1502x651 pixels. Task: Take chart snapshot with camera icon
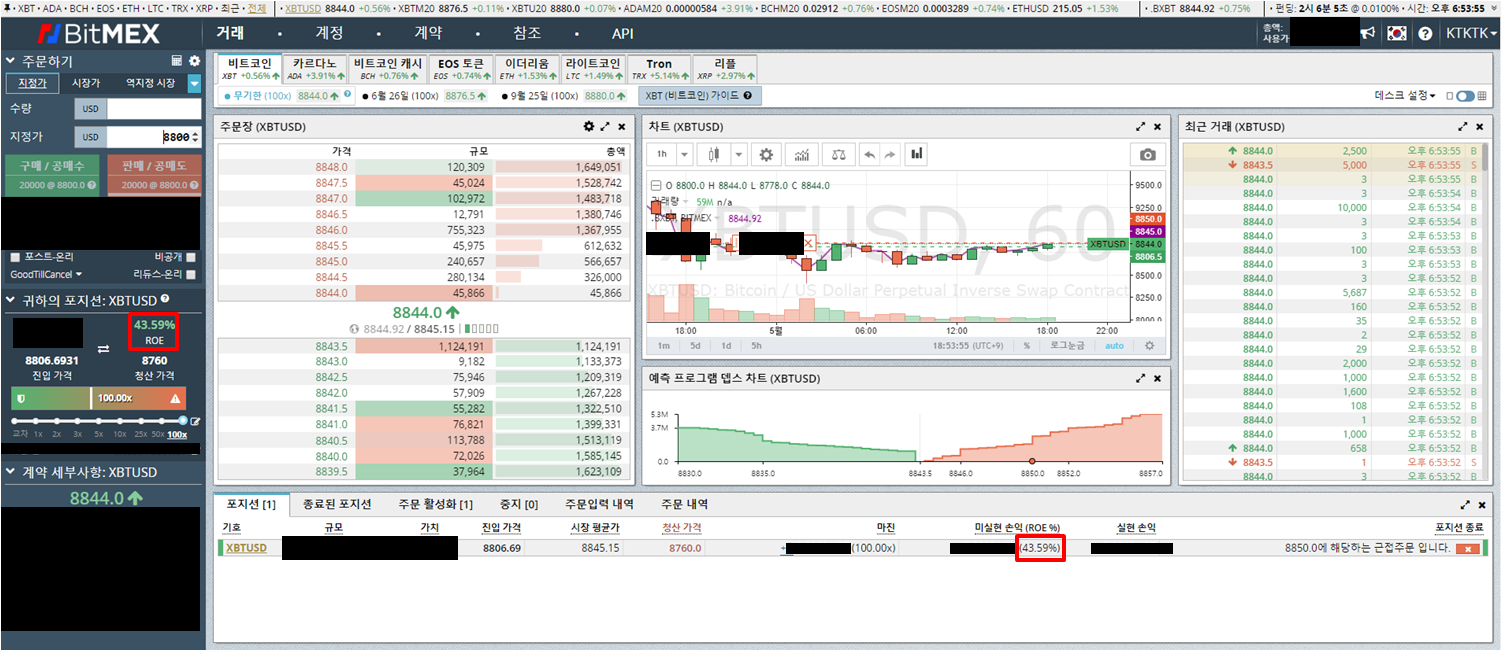pyautogui.click(x=1147, y=155)
